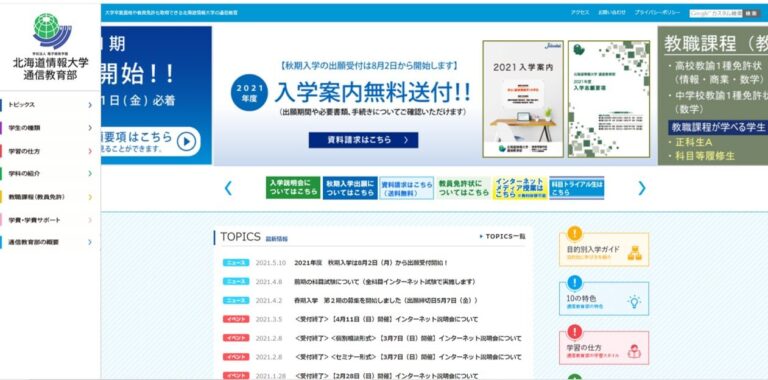
Task: Click the lightbulb icon in 10の特色 card
Action: [634, 302]
